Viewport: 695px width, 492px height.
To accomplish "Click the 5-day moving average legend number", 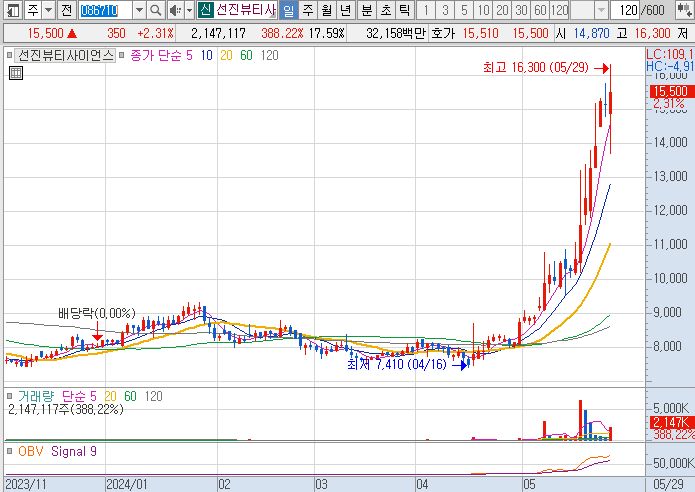I will tap(189, 55).
